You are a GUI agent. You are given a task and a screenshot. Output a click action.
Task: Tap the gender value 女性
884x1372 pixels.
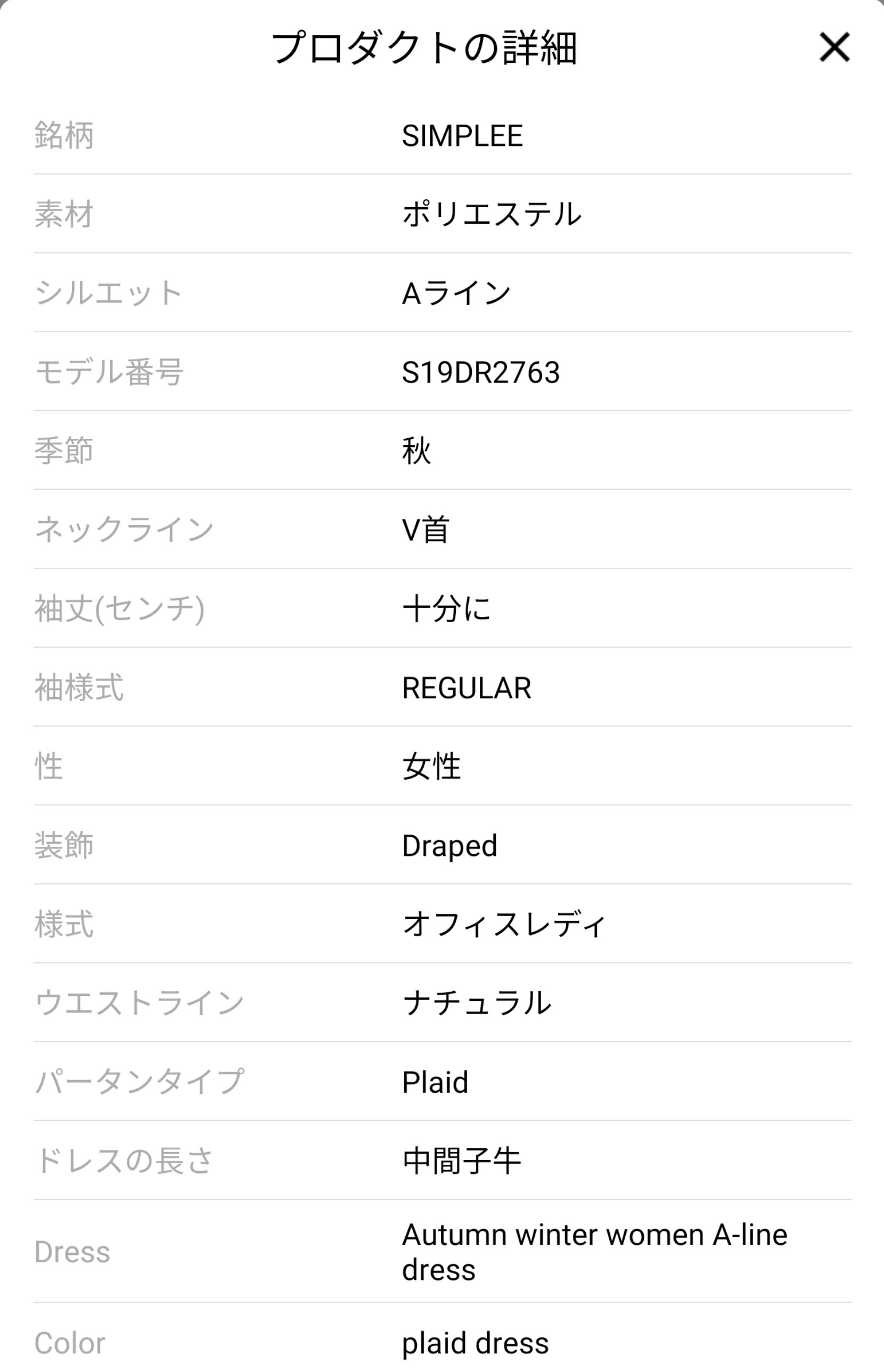[431, 766]
